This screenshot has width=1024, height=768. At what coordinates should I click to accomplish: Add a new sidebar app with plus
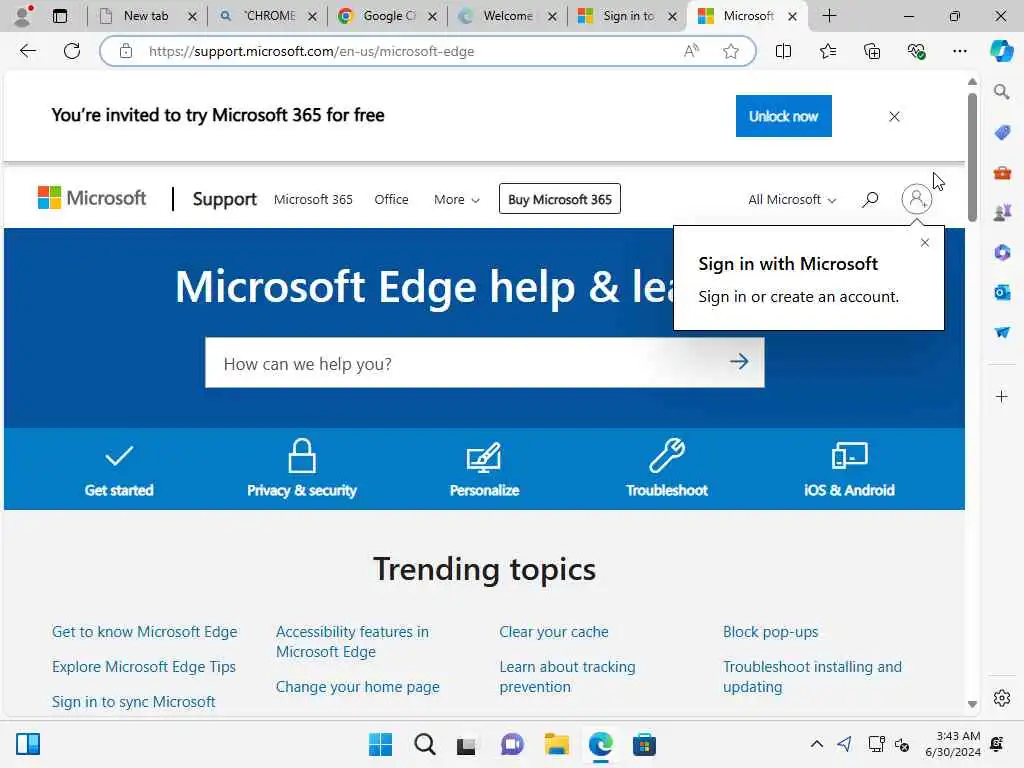1002,396
